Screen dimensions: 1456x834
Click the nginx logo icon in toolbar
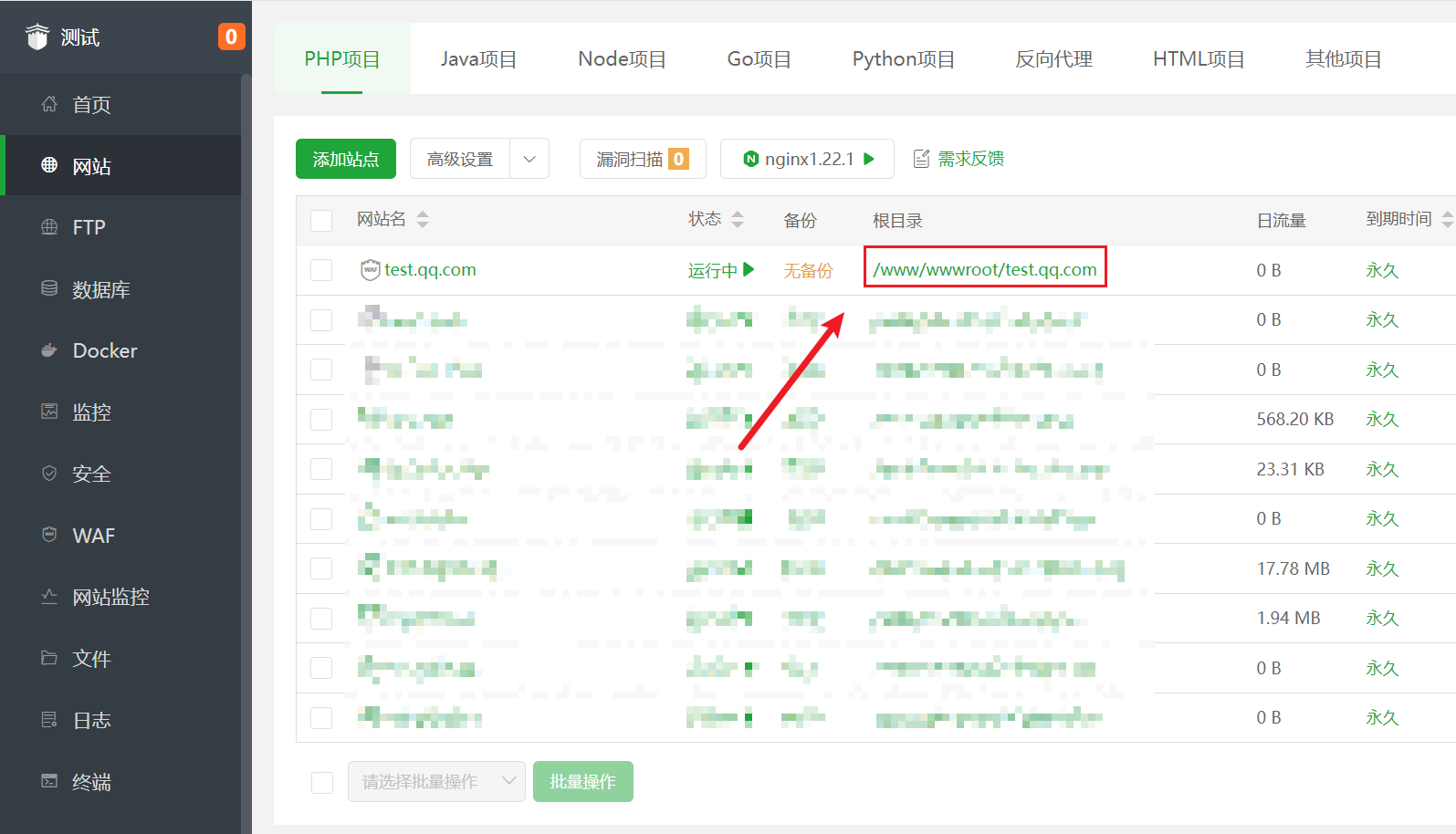[x=751, y=159]
